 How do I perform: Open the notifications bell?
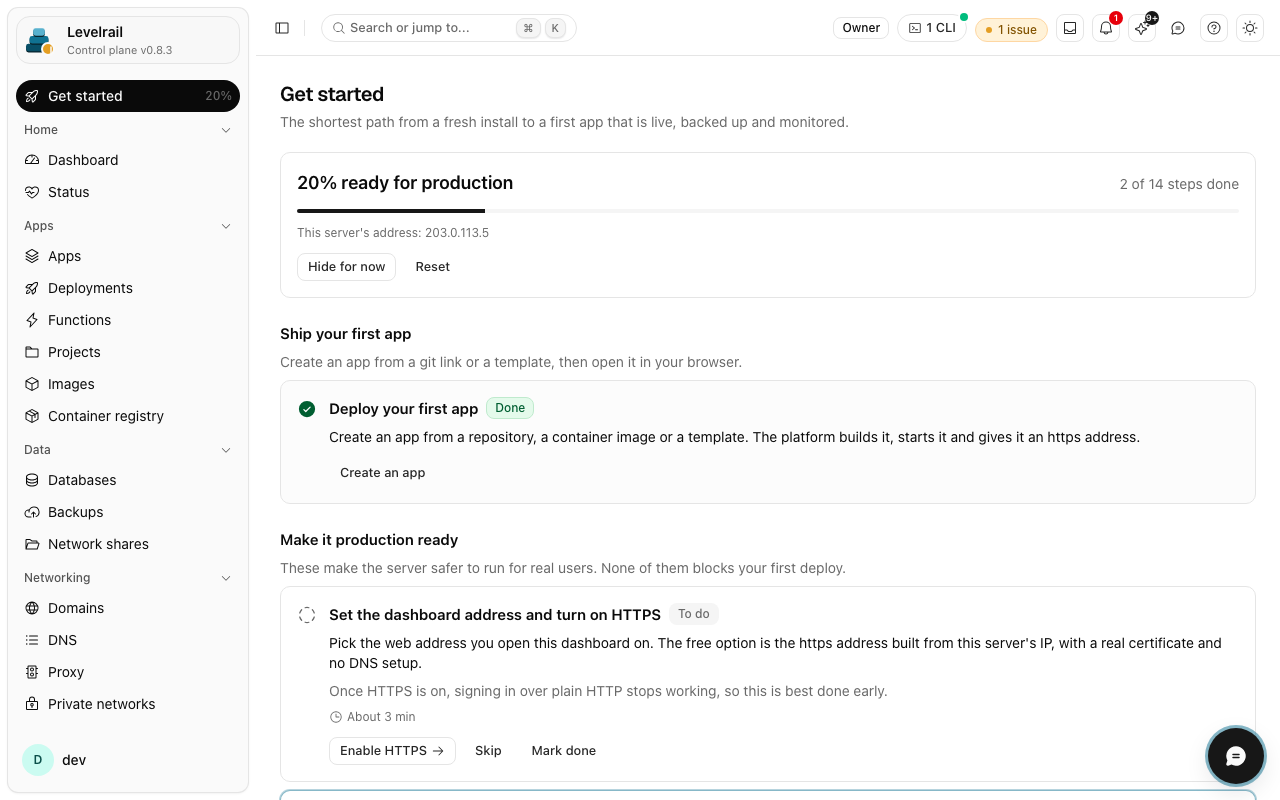click(1106, 28)
